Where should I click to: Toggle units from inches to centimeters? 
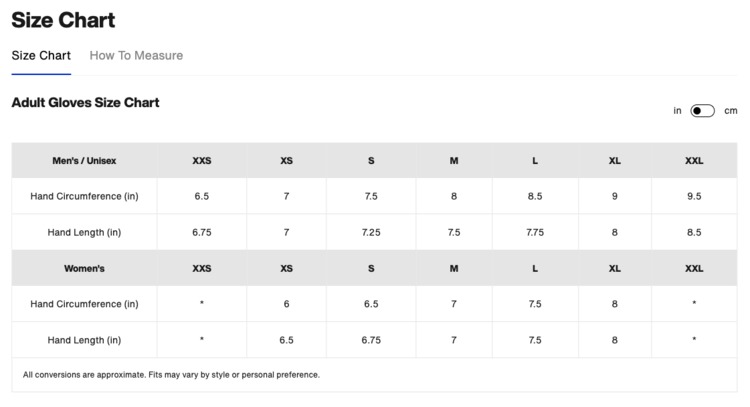coord(702,111)
